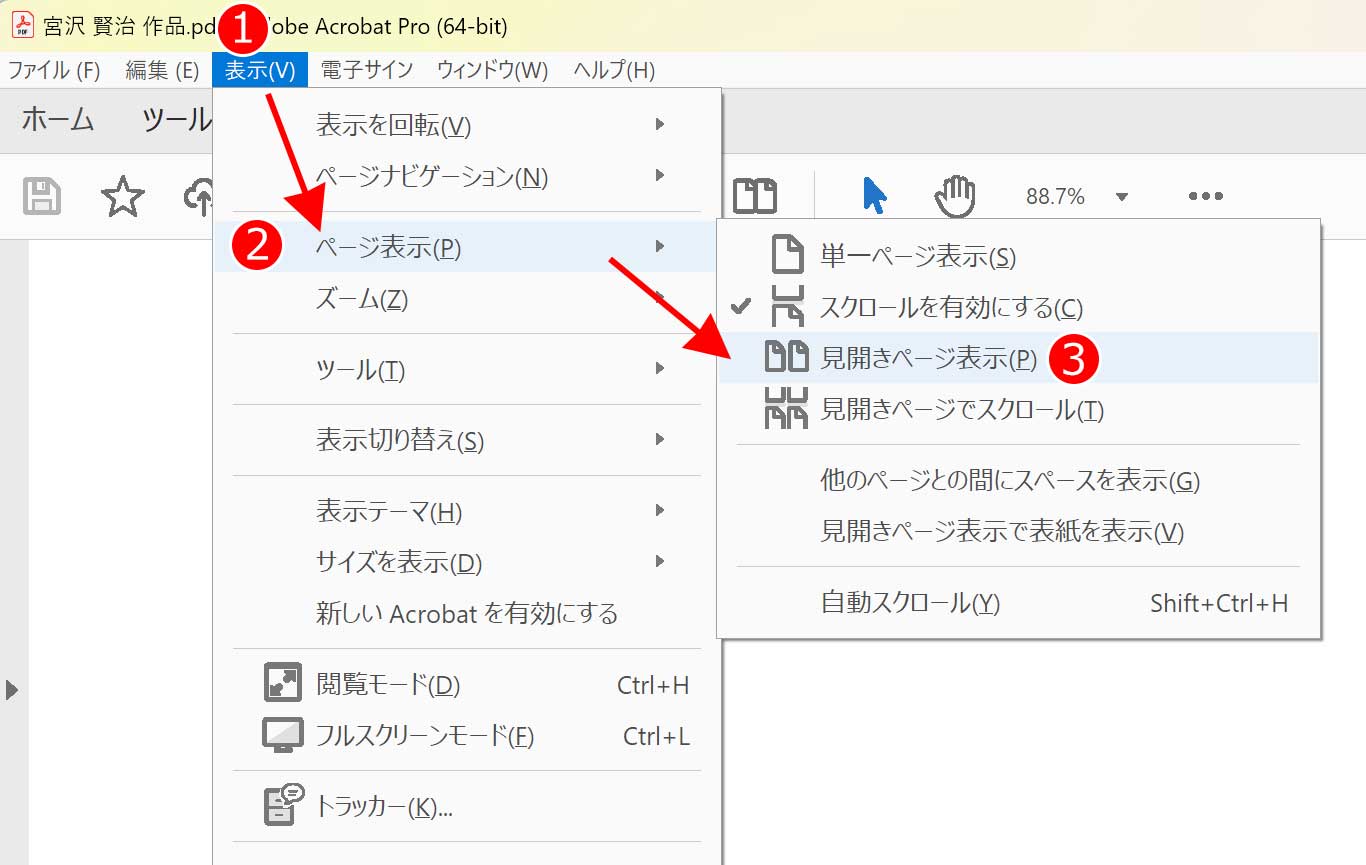The height and width of the screenshot is (865, 1366).
Task: Toggle 見開きページ表示で表紙を表示
Action: click(x=1019, y=531)
